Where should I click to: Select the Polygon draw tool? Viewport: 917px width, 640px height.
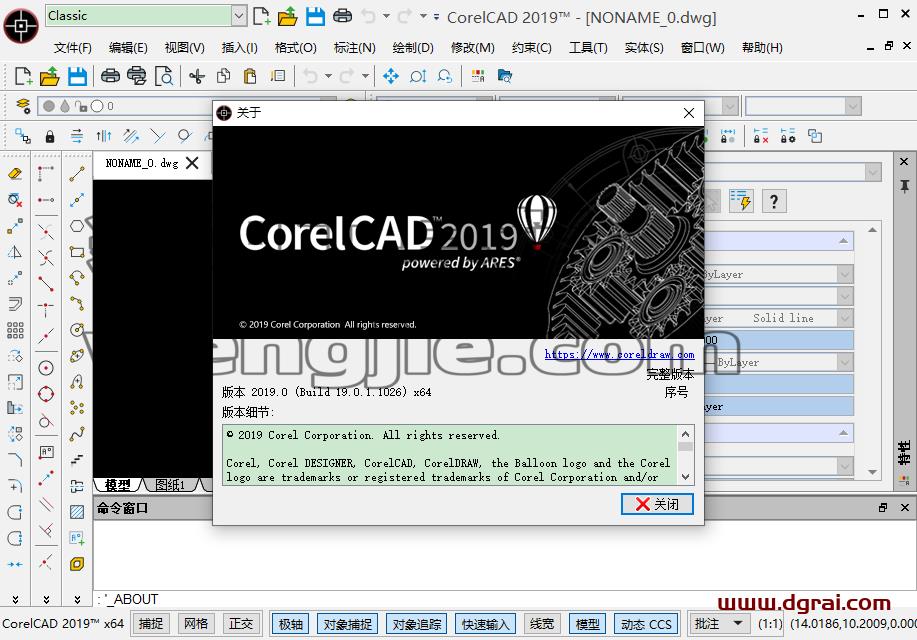(x=77, y=226)
